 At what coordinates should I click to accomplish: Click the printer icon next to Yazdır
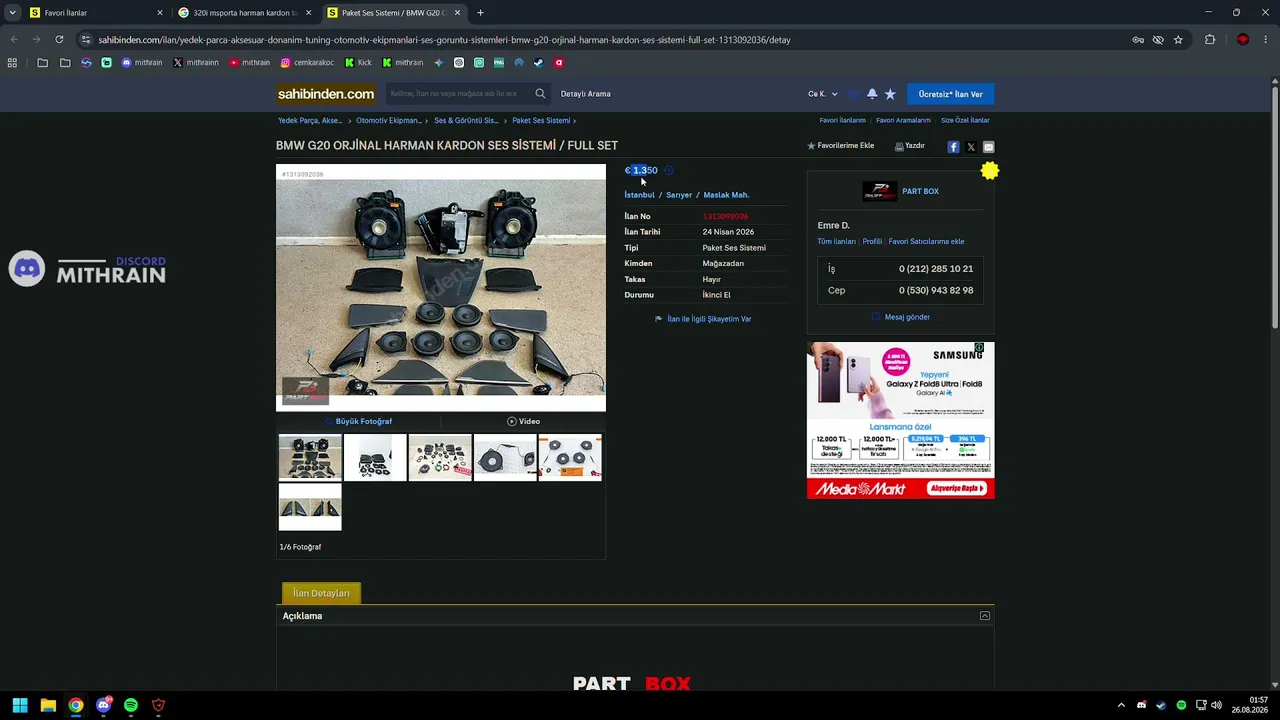click(x=899, y=146)
